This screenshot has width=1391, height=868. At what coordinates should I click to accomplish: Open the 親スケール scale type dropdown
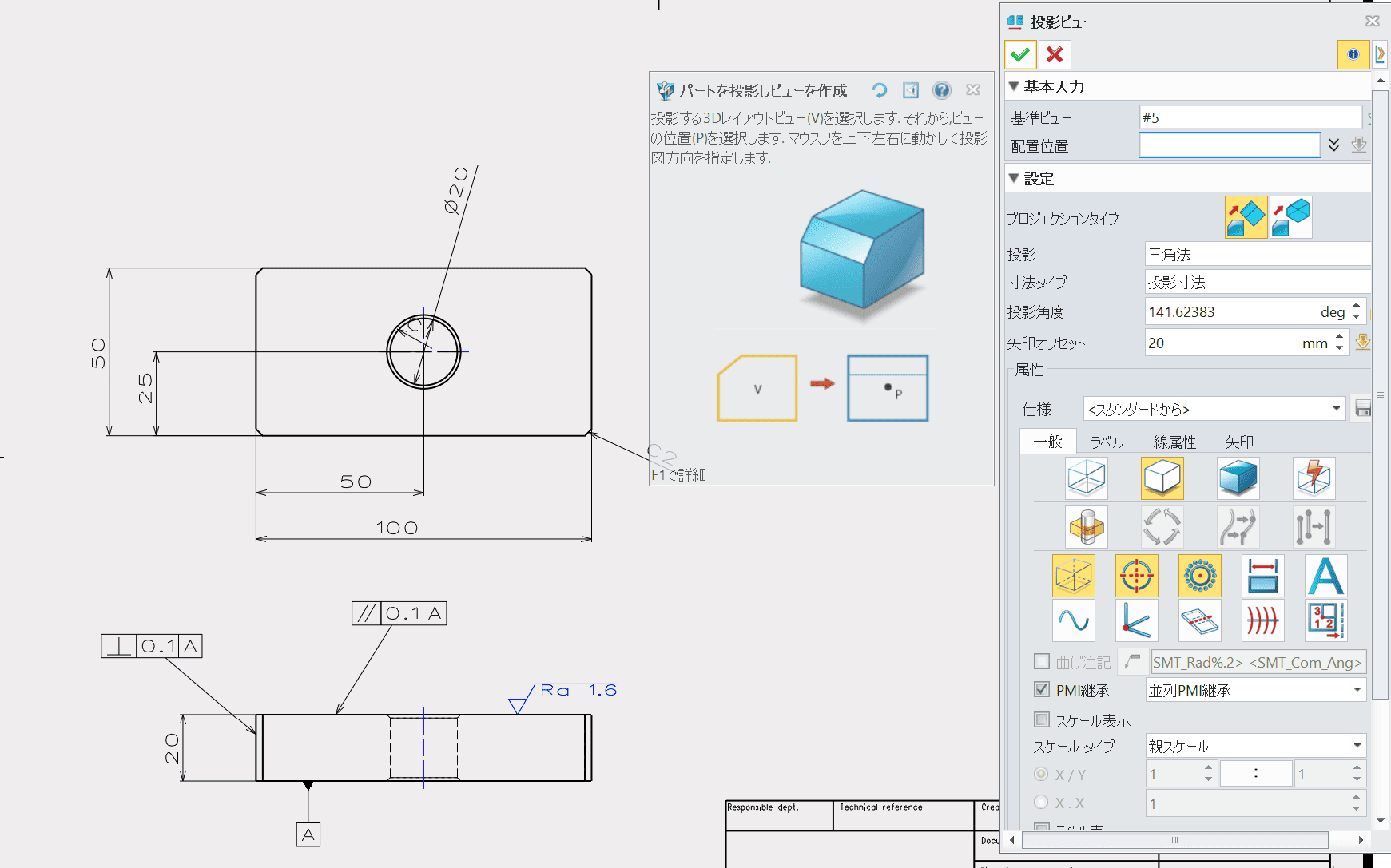point(1357,745)
